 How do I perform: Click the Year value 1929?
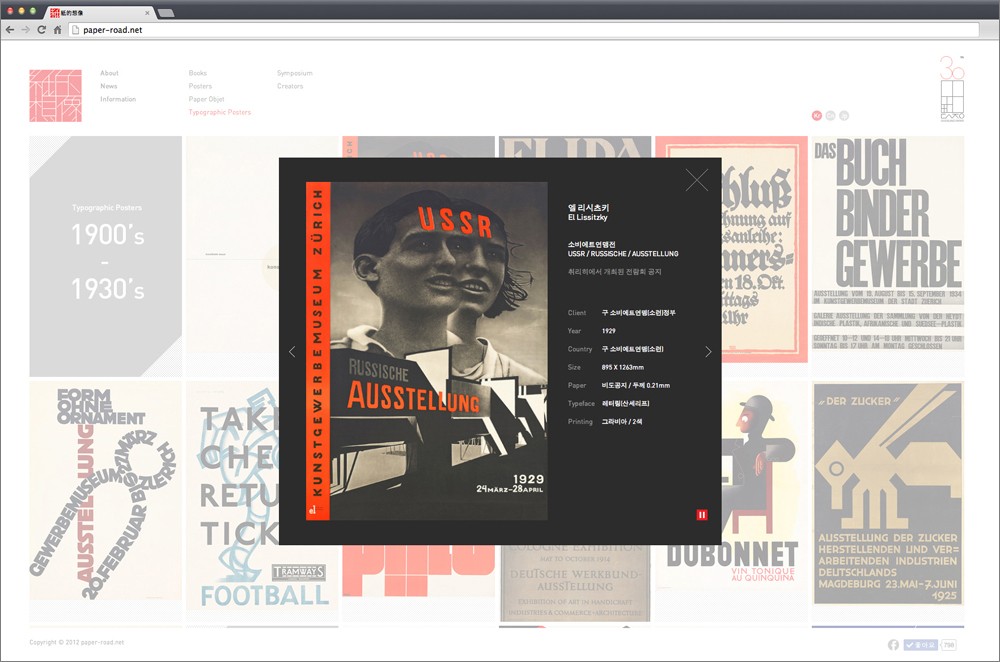[x=608, y=331]
